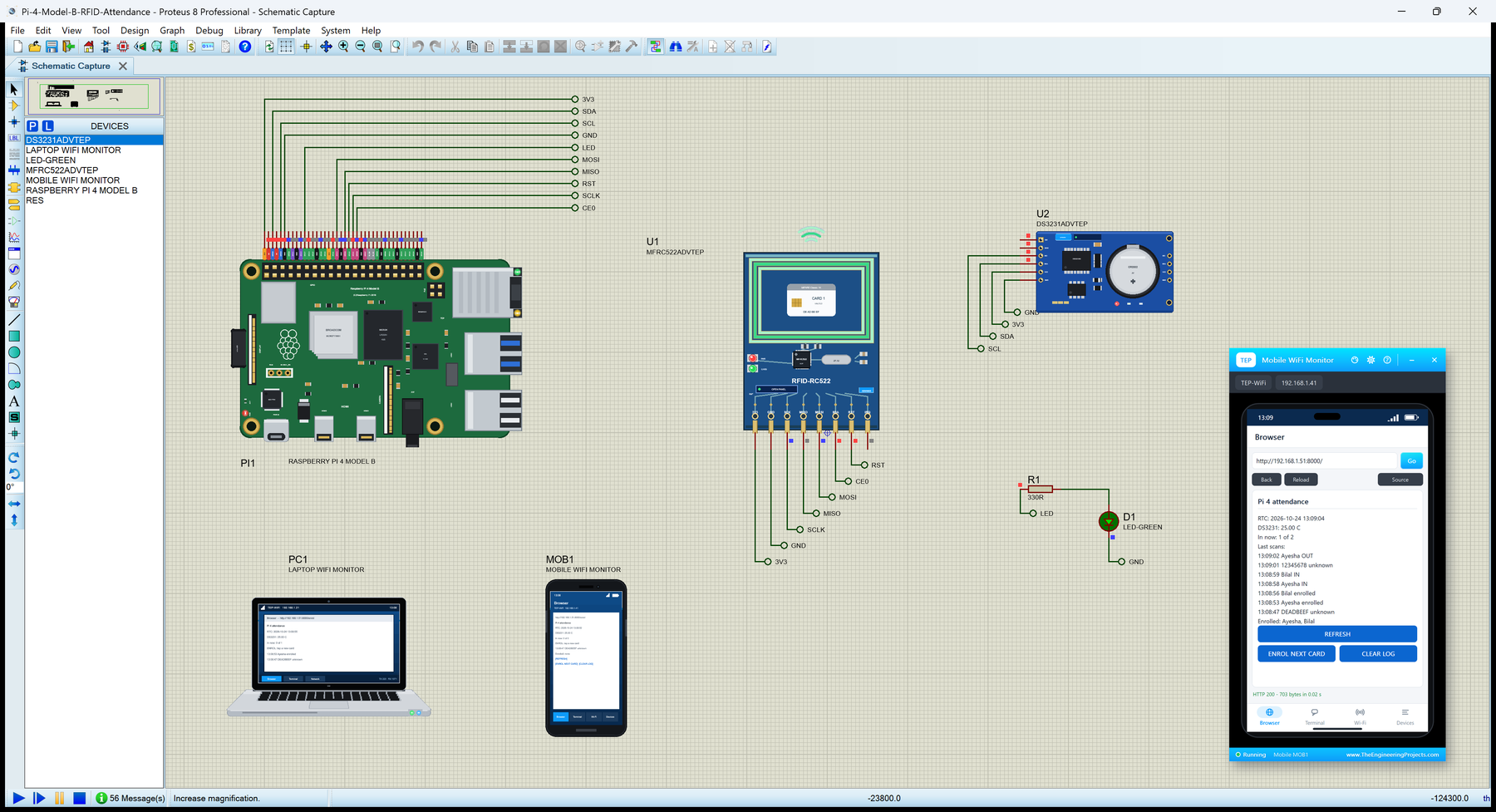The width and height of the screenshot is (1496, 812).
Task: Click the binoculars Search and Tag icon
Action: (x=676, y=47)
